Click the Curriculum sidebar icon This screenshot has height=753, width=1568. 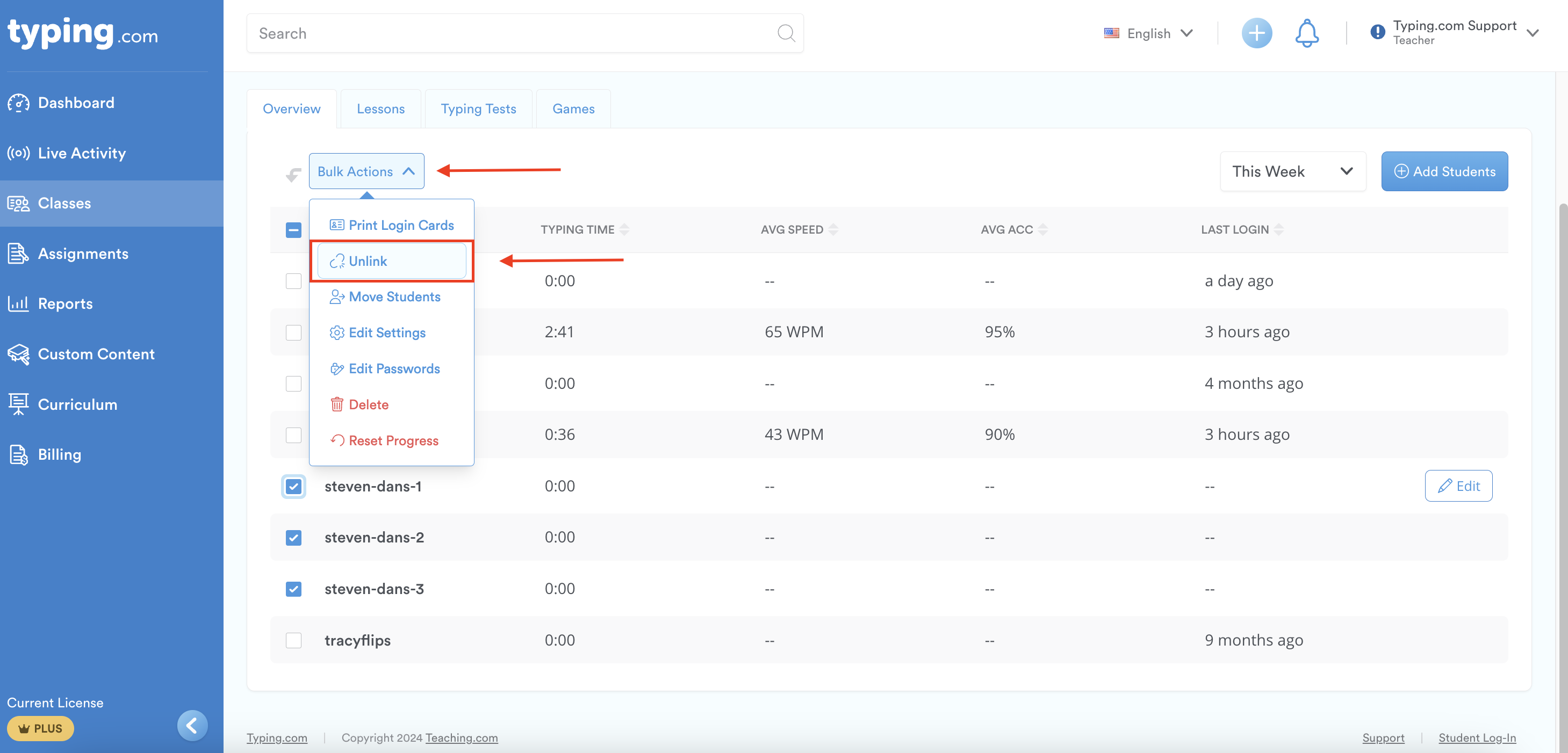coord(18,404)
